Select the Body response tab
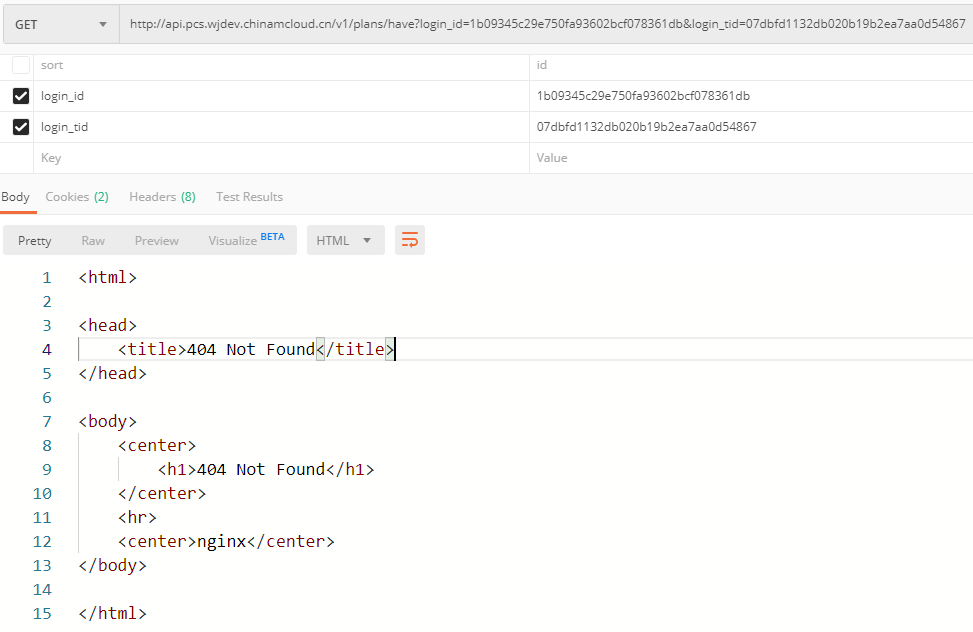973x632 pixels. click(15, 197)
